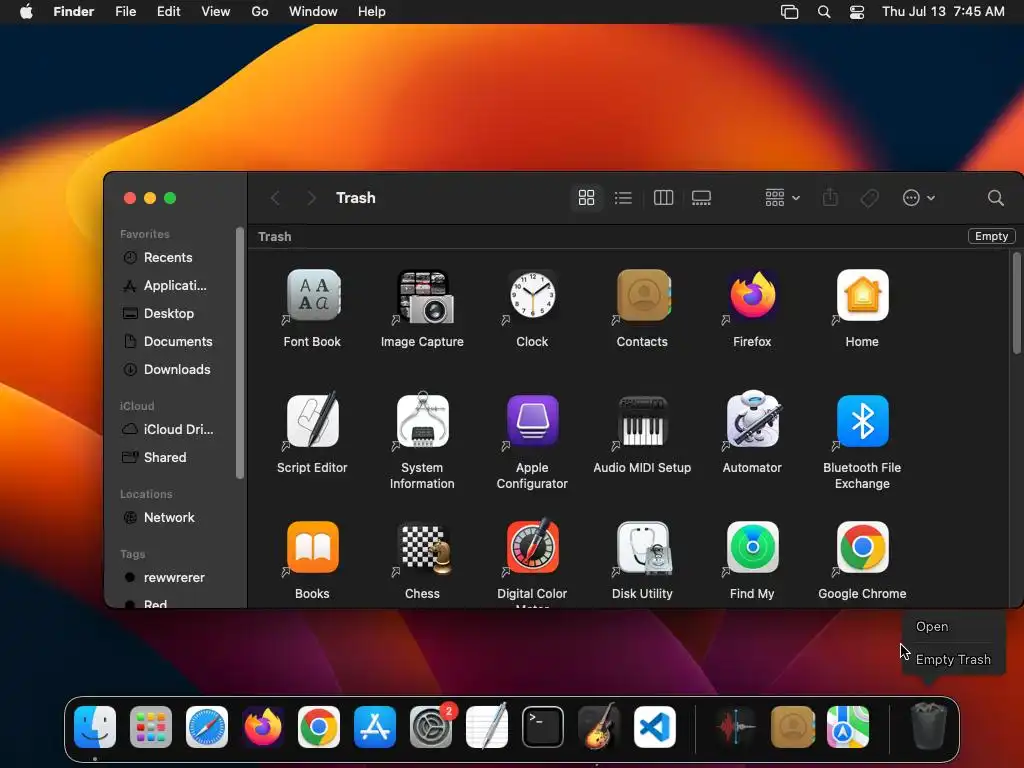This screenshot has height=768, width=1024.
Task: Click the search icon in Finder toolbar
Action: tap(996, 198)
